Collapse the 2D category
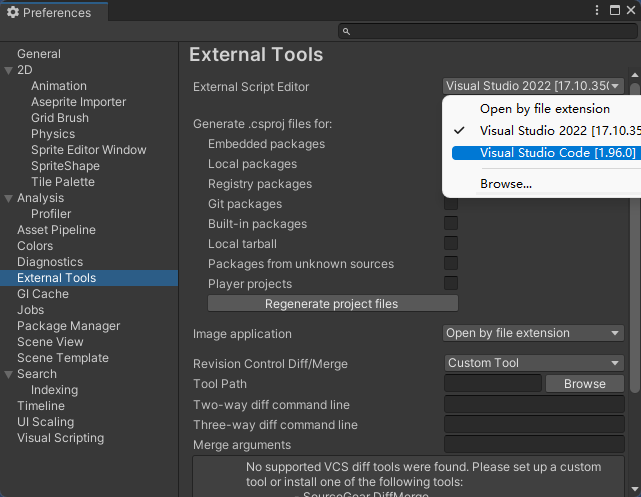 [x=8, y=71]
